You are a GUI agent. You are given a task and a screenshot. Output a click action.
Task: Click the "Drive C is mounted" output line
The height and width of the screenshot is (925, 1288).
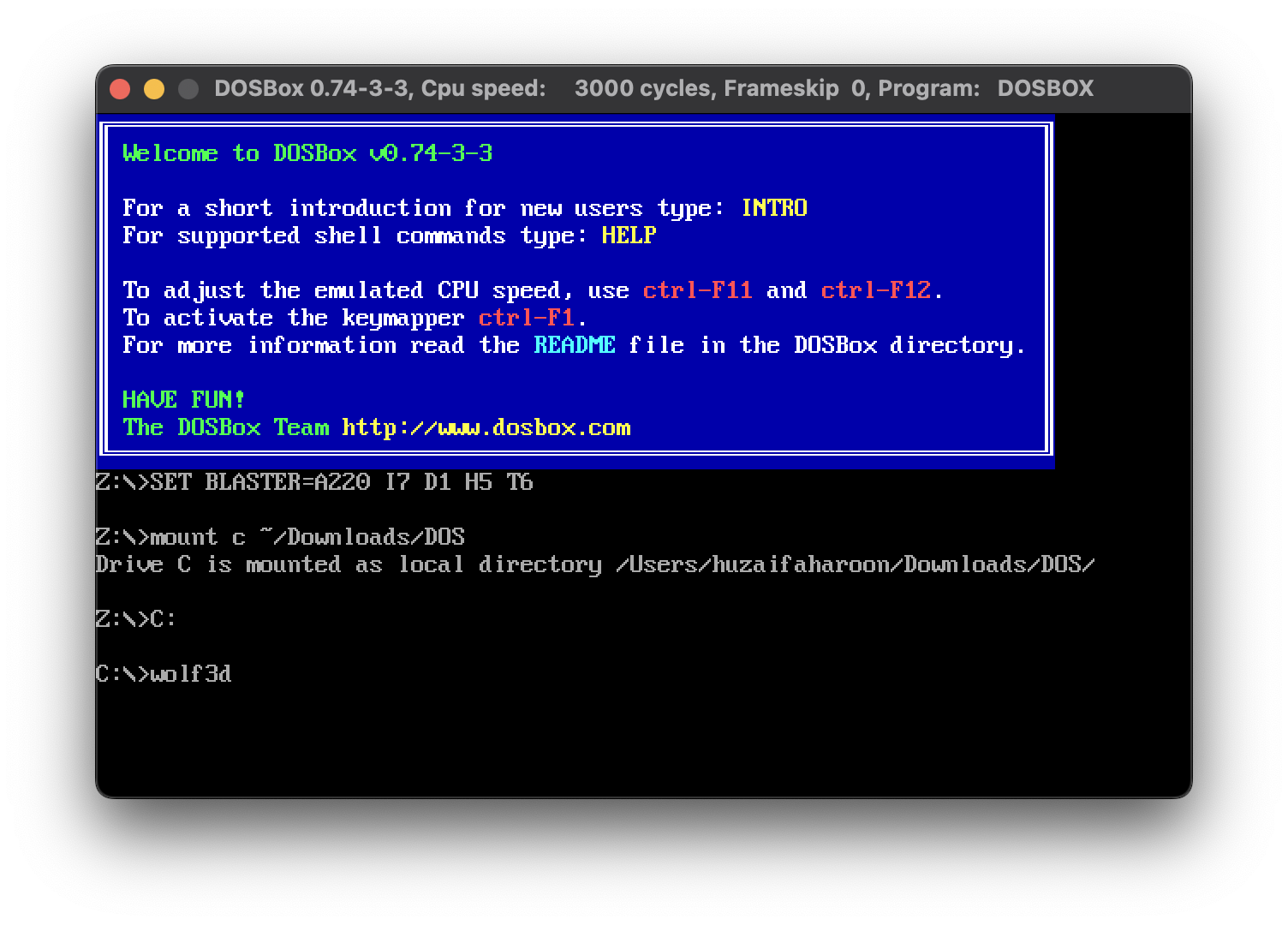(x=595, y=564)
